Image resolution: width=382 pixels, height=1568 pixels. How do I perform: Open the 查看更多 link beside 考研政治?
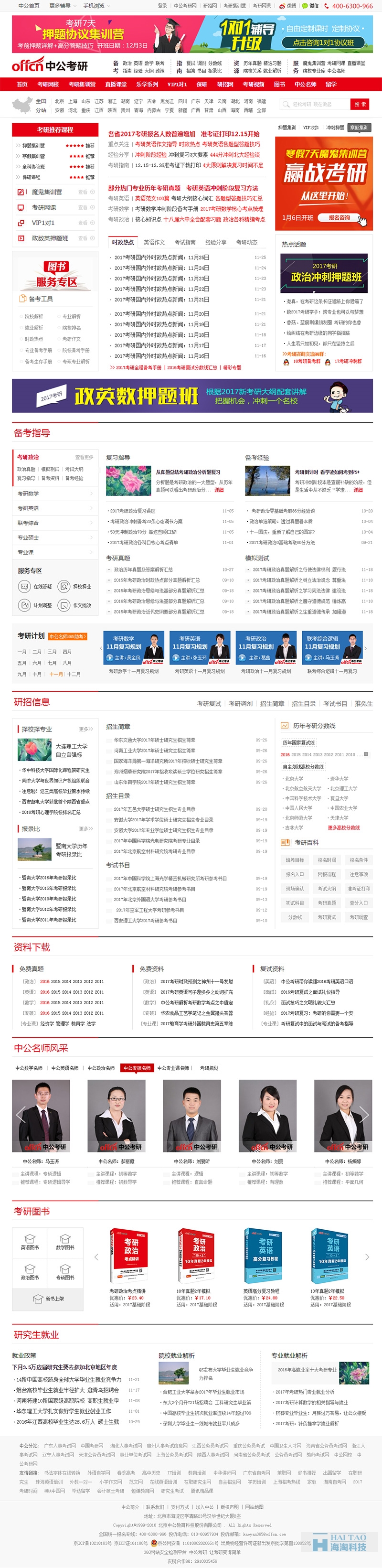click(x=85, y=457)
